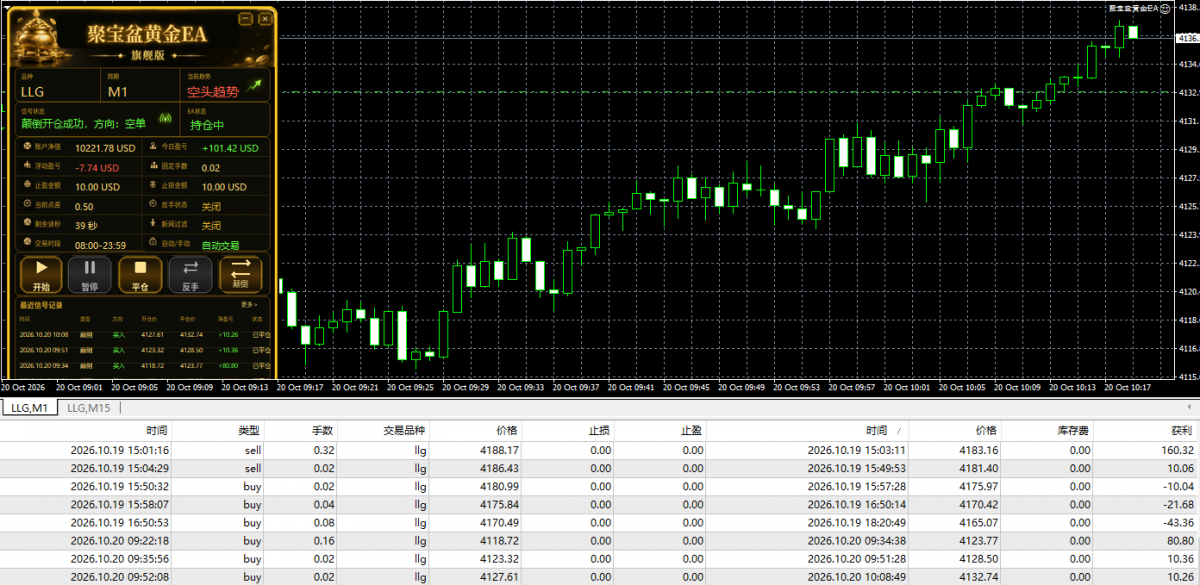Activate the 颠倒 invert button
The width and height of the screenshot is (1200, 585).
(x=241, y=274)
